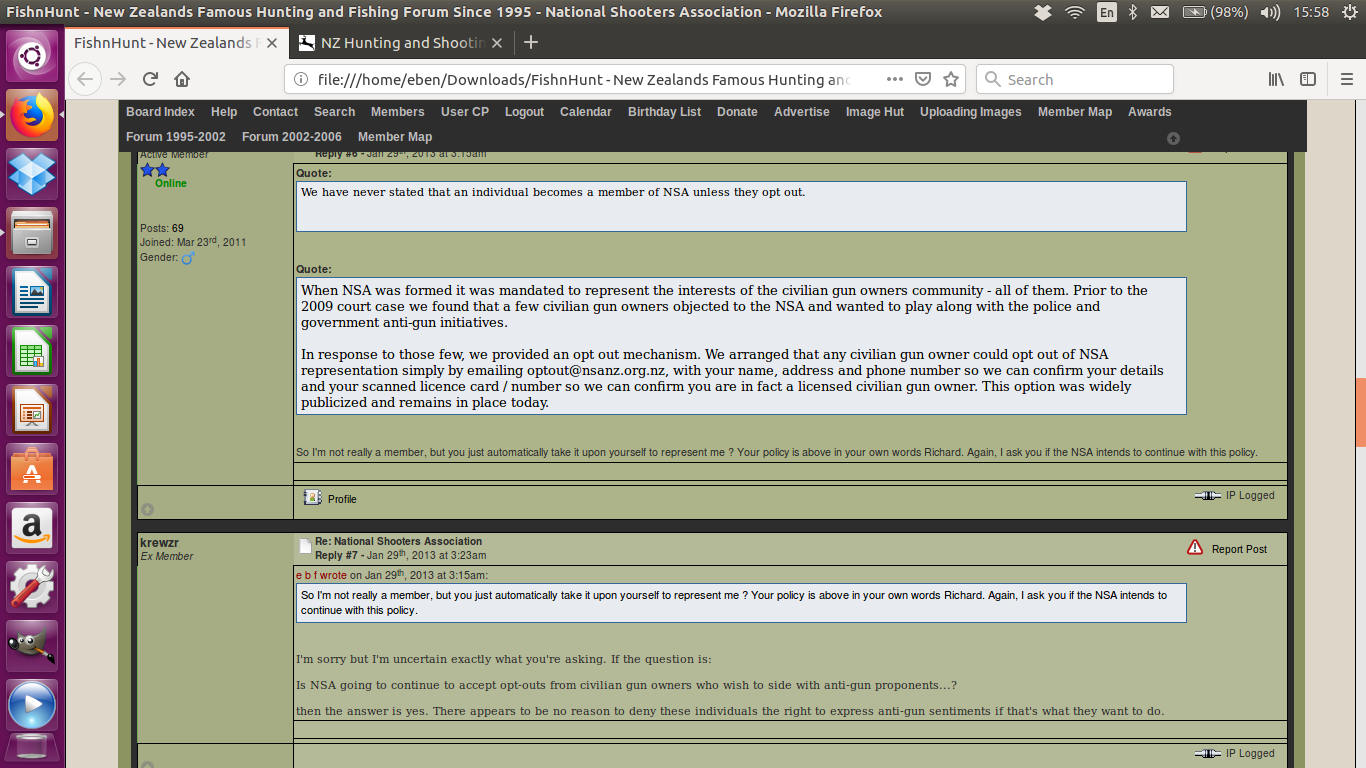Click the Pocket save icon

(923, 79)
